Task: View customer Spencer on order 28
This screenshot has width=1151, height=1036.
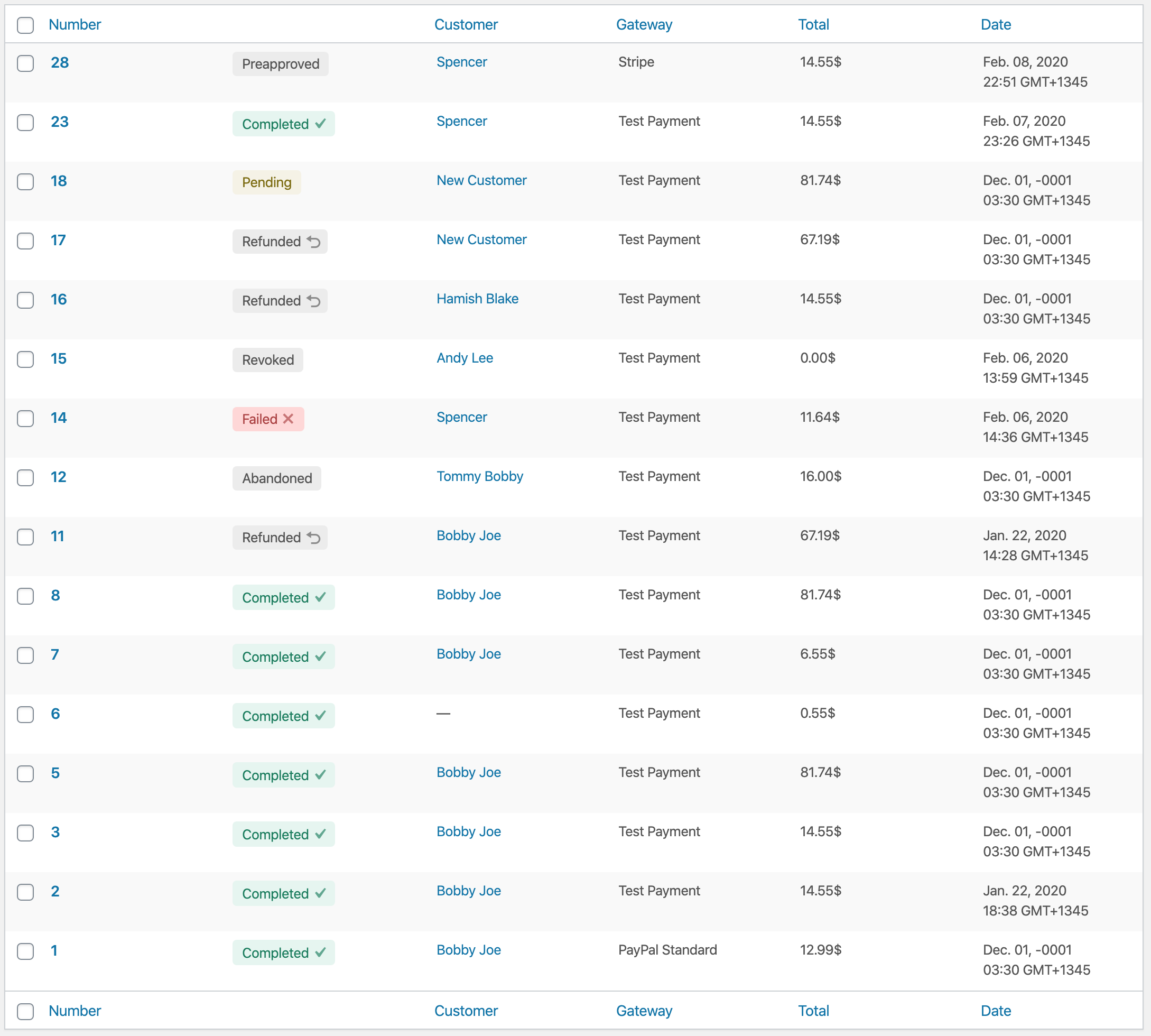Action: point(462,62)
